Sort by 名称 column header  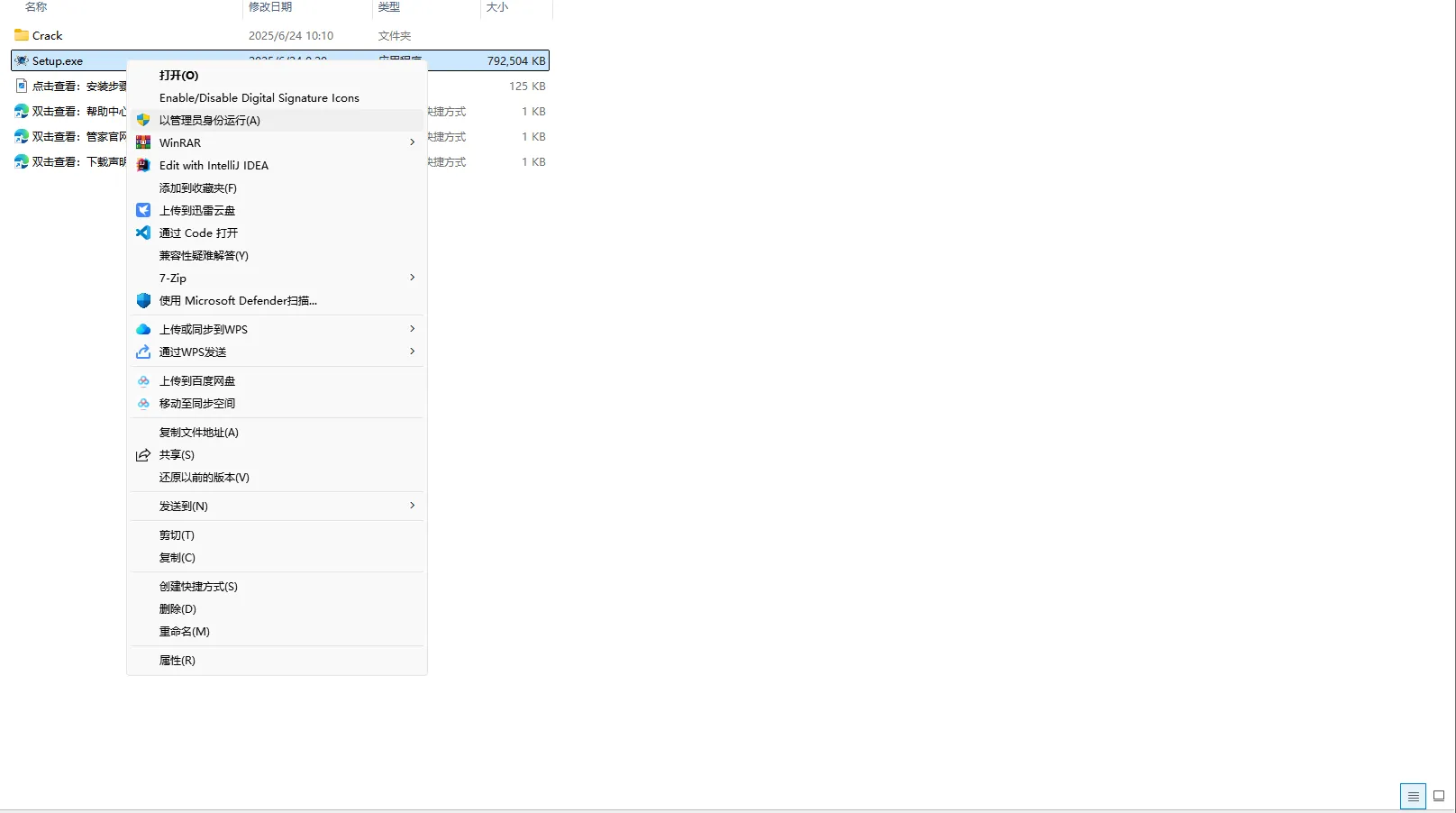point(36,7)
